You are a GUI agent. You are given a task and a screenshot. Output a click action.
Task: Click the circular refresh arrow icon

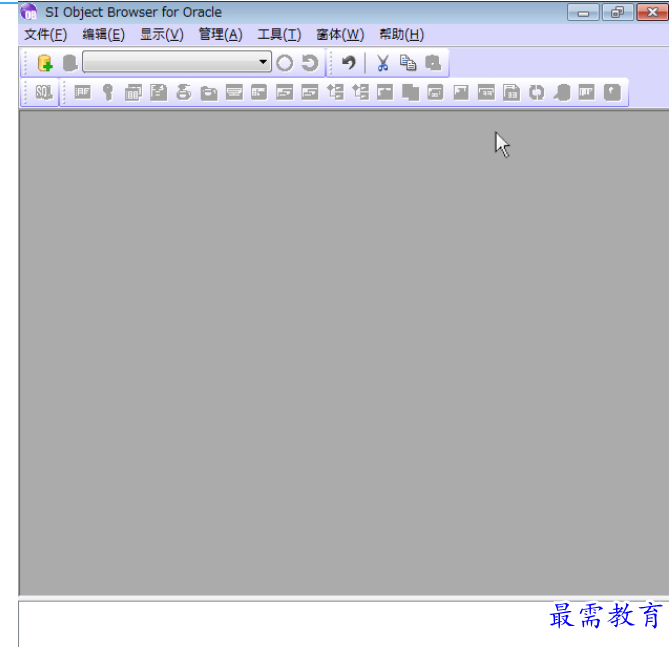(310, 63)
